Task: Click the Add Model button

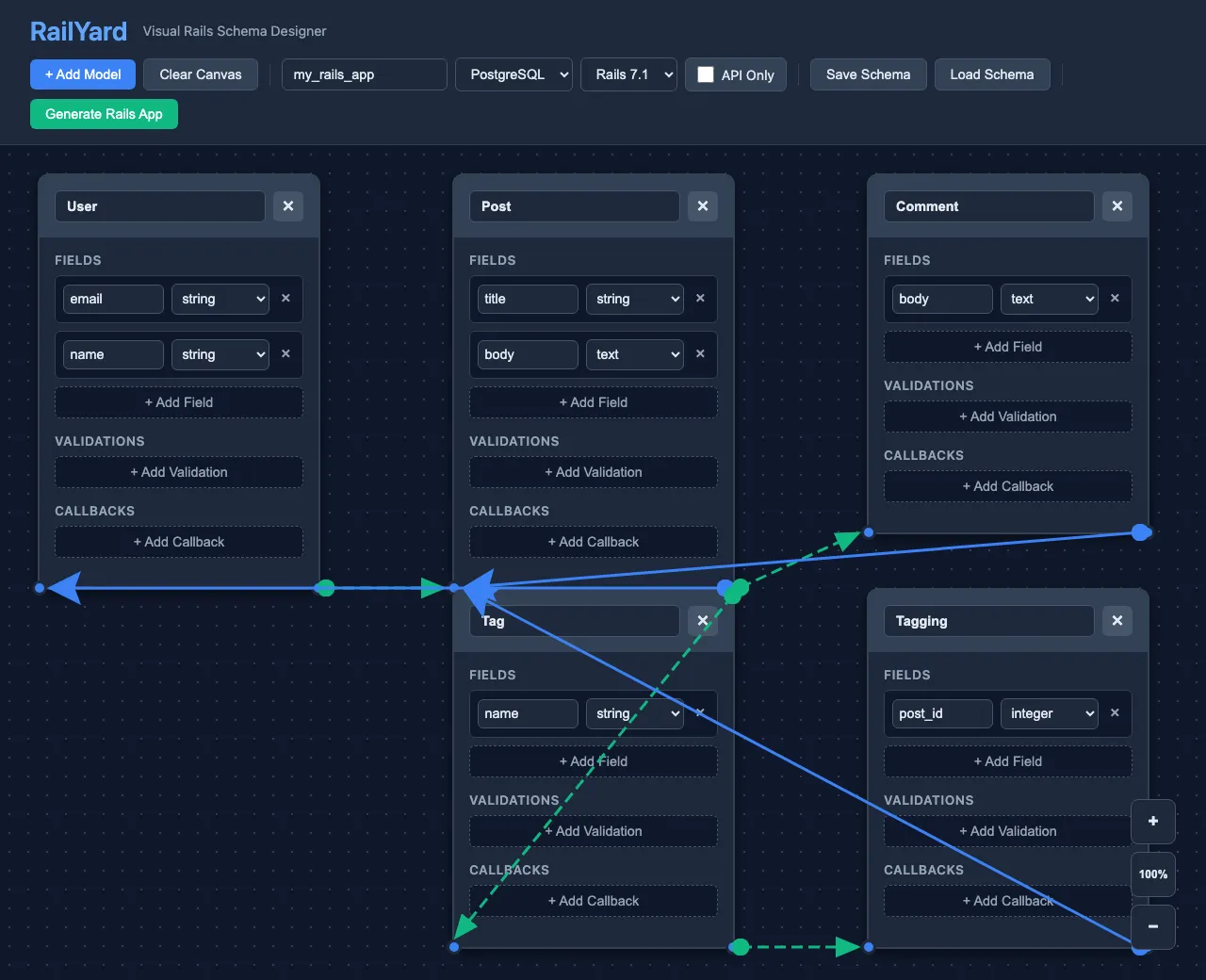Action: [x=83, y=74]
